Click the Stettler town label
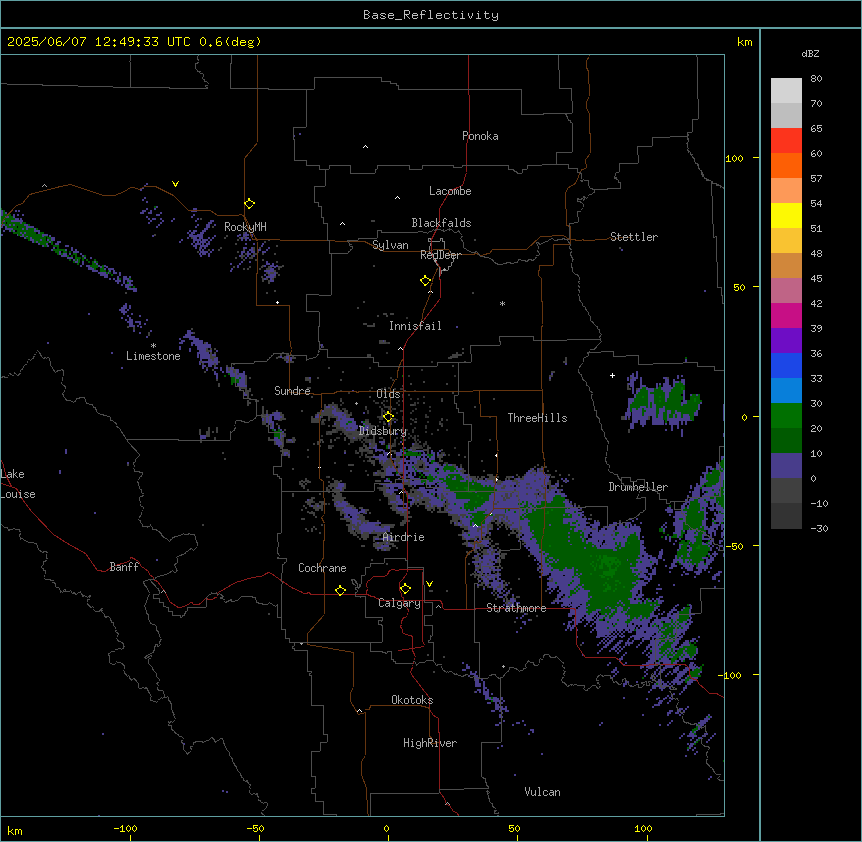 point(633,237)
